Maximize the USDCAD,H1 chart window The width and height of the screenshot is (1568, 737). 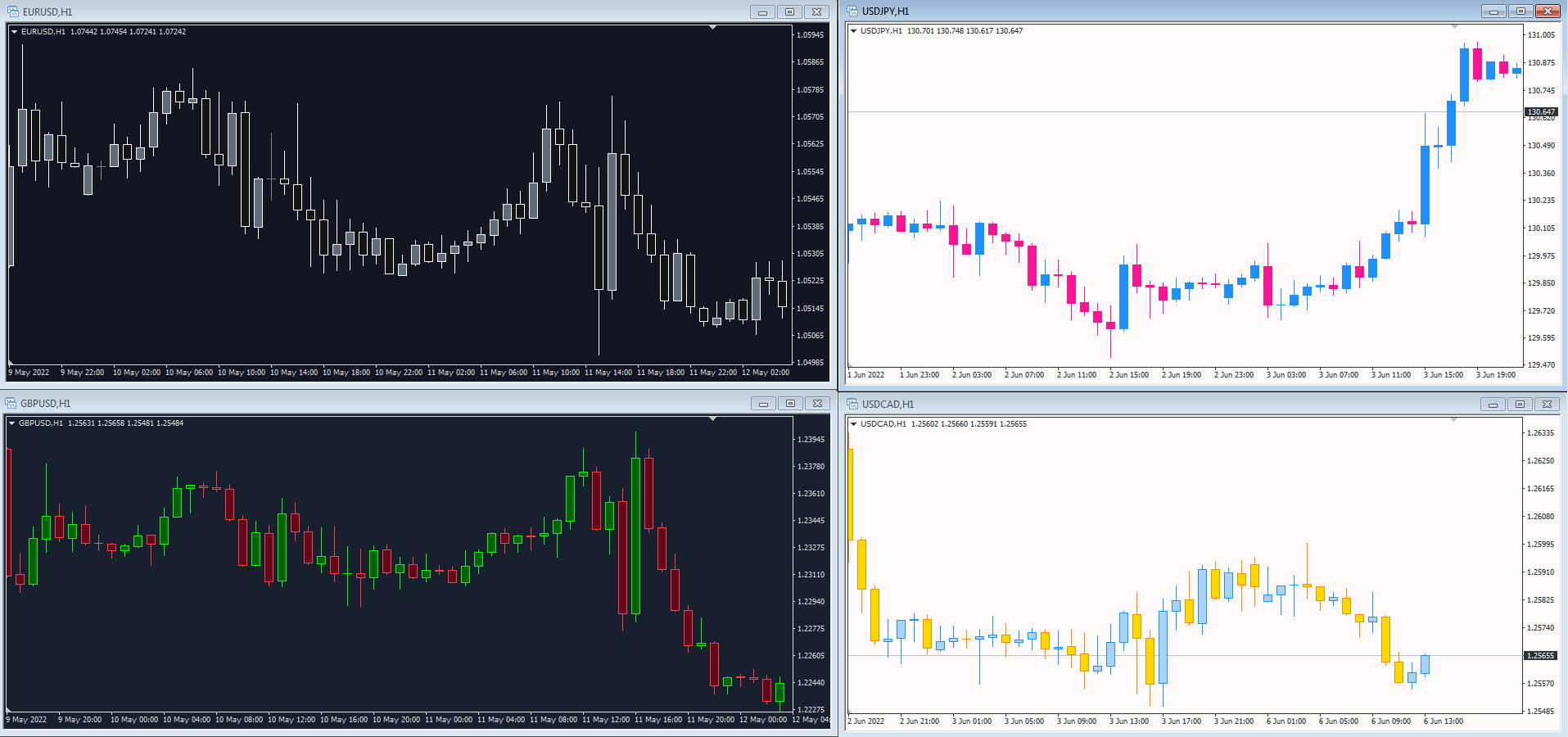(1520, 404)
